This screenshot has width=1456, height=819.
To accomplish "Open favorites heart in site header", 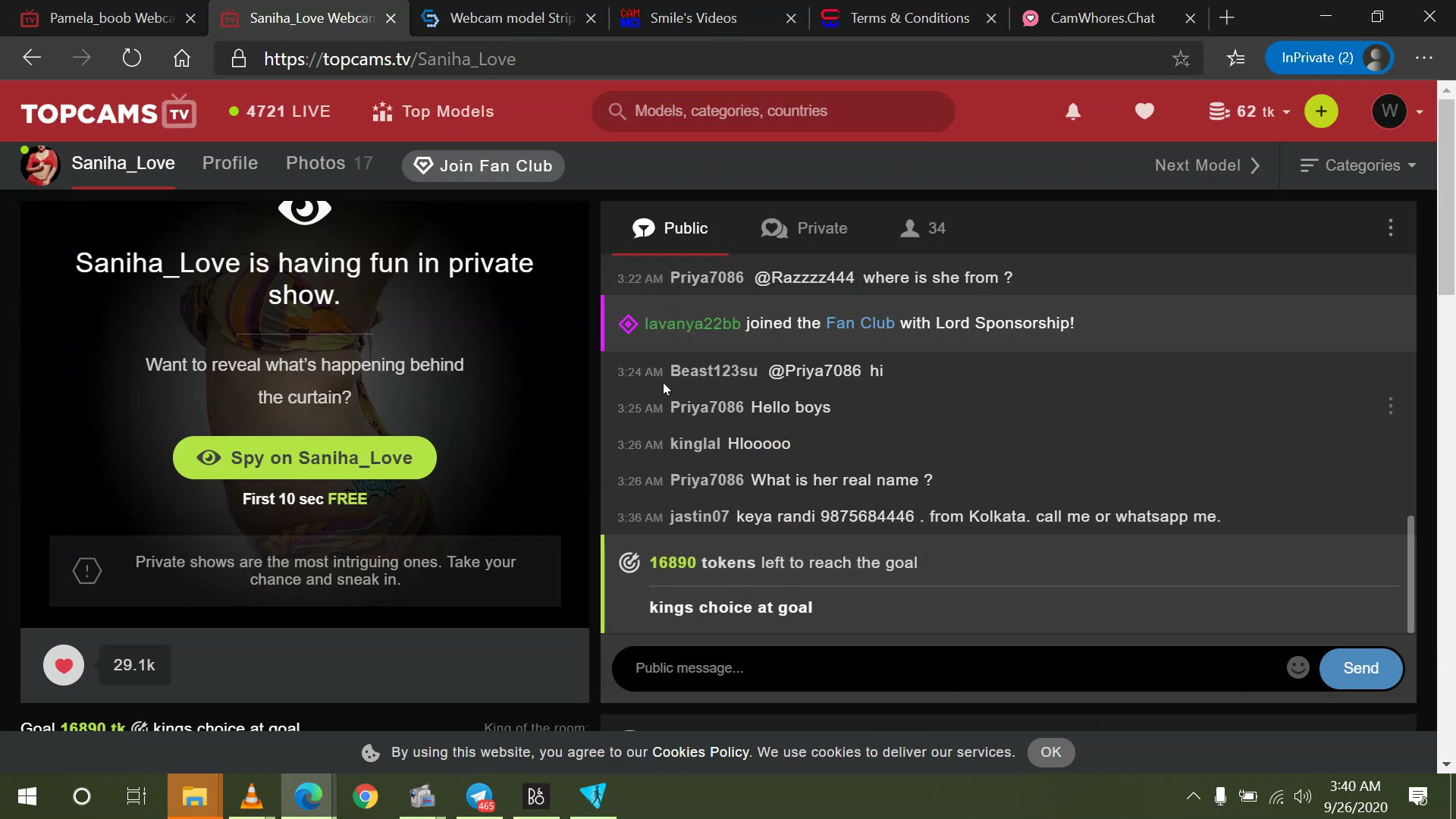I will pos(1144,111).
